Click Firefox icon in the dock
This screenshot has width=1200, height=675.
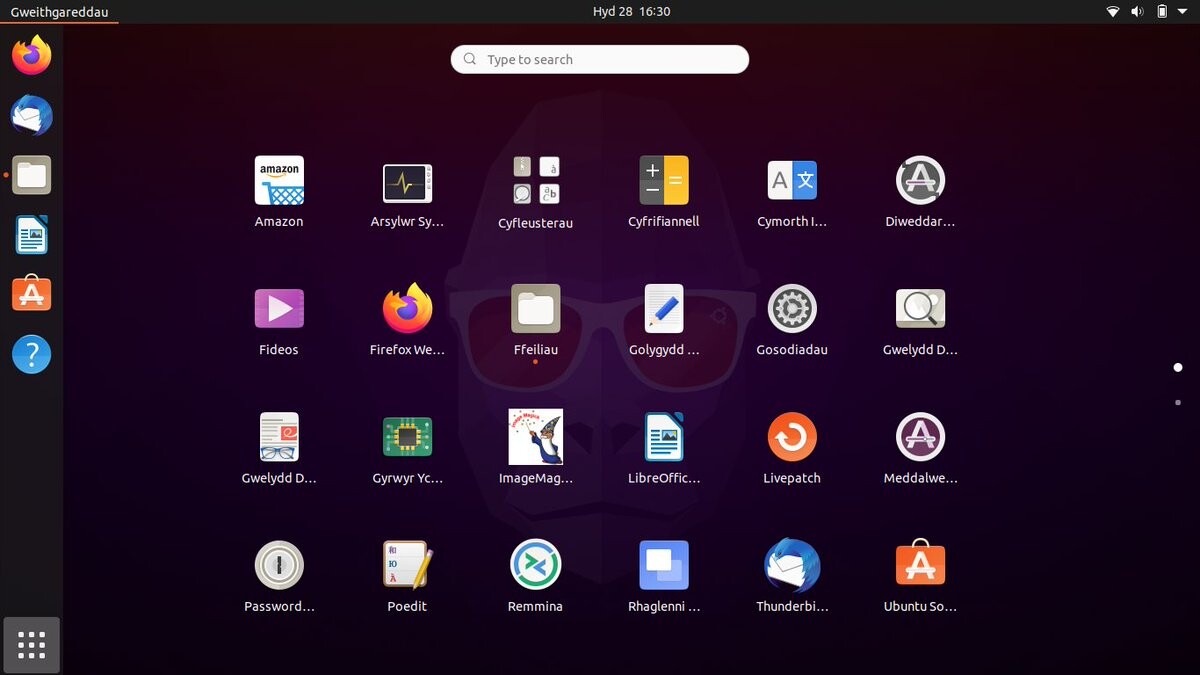pos(31,55)
